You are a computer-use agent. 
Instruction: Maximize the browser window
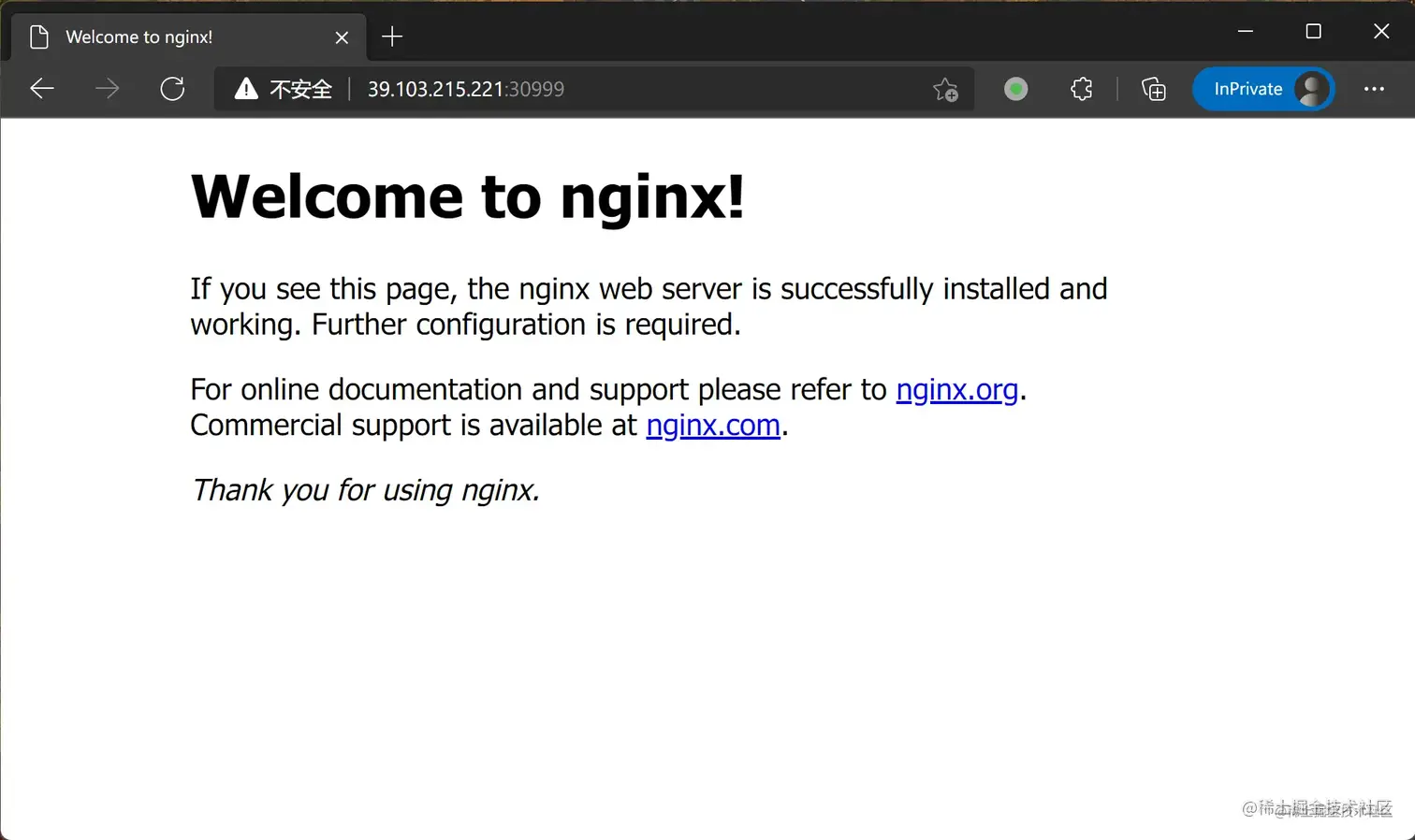coord(1313,31)
